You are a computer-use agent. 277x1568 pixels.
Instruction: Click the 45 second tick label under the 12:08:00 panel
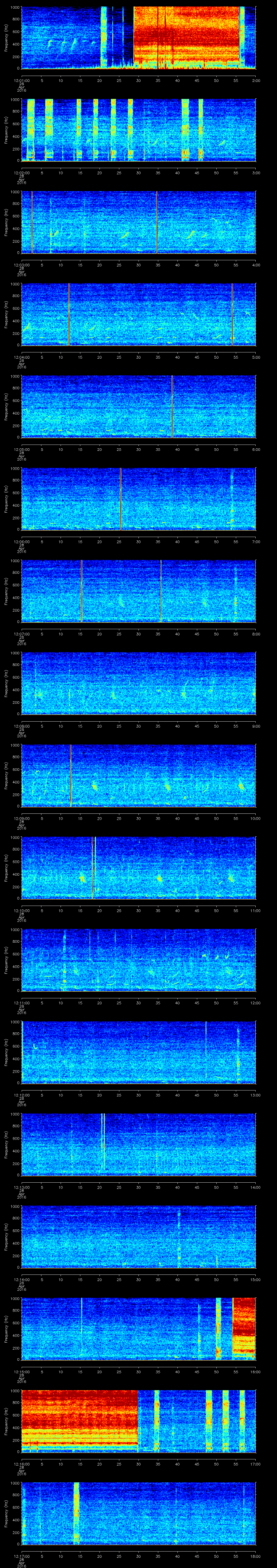[197, 726]
